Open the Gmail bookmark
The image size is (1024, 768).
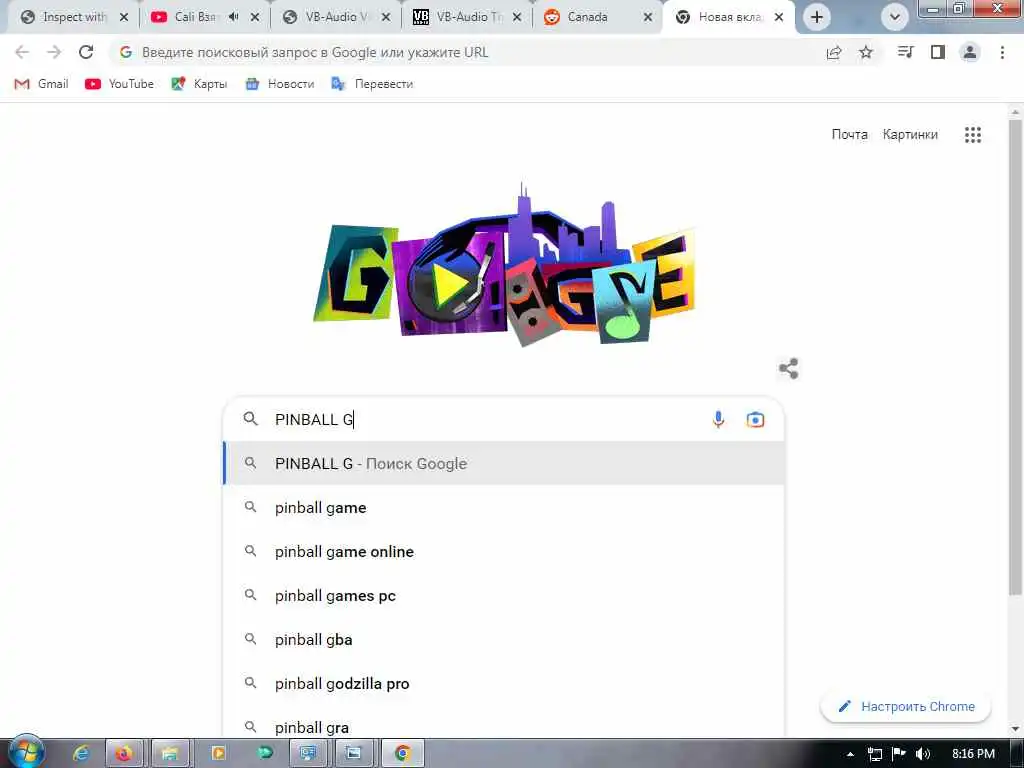pyautogui.click(x=41, y=84)
